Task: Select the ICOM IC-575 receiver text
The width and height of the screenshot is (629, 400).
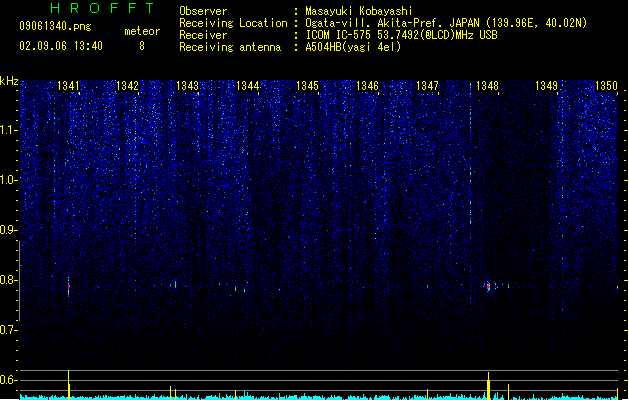Action: (x=402, y=35)
